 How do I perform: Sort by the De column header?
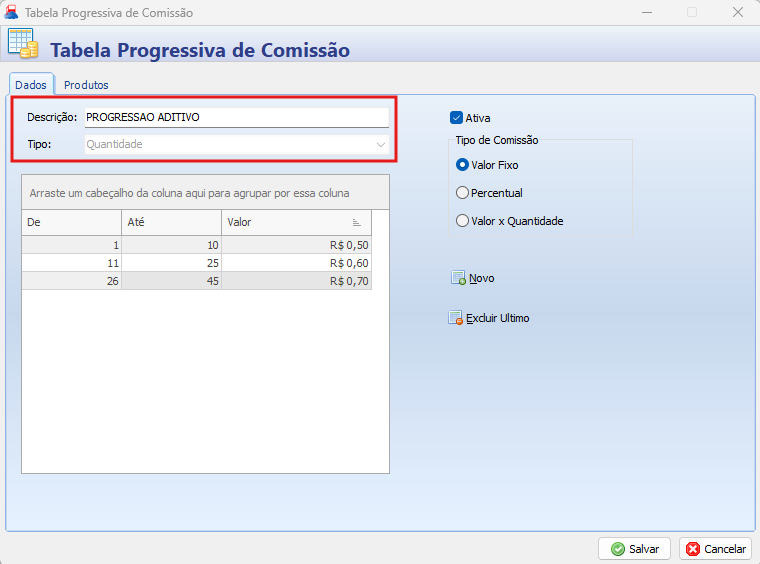[71, 222]
